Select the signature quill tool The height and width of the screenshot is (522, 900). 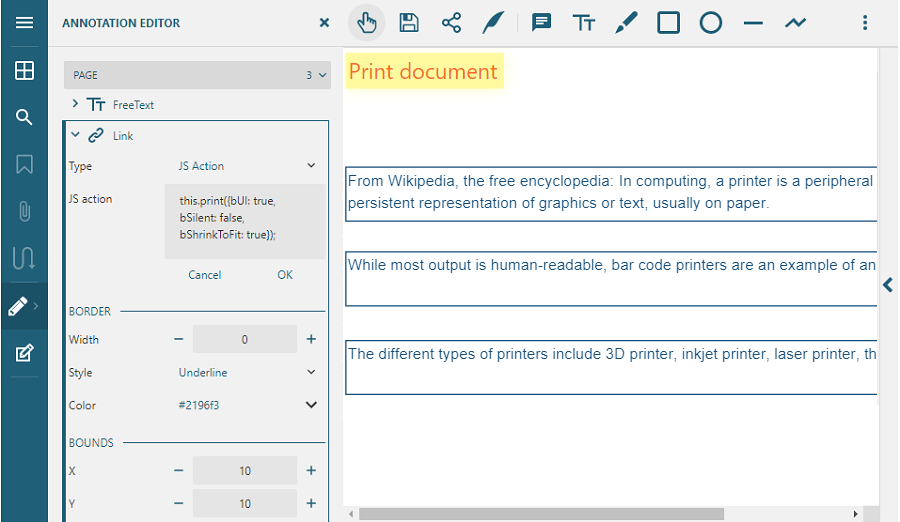tap(494, 23)
